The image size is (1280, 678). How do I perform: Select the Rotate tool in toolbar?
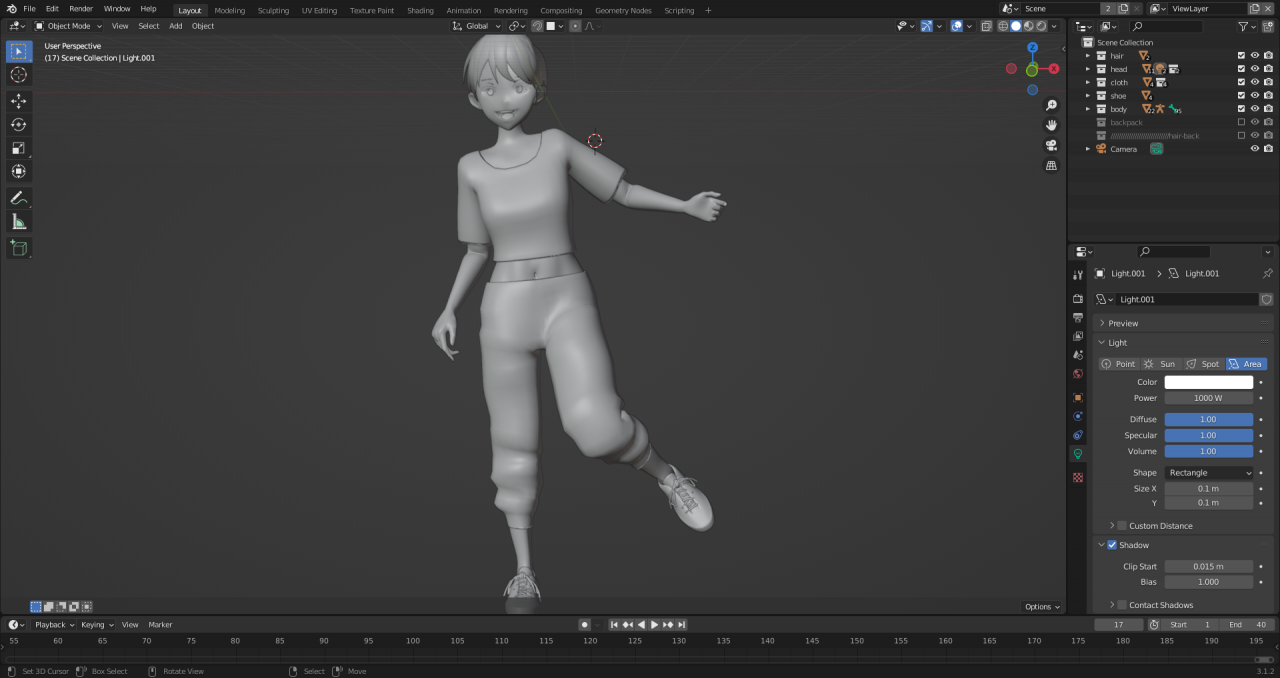(x=18, y=125)
